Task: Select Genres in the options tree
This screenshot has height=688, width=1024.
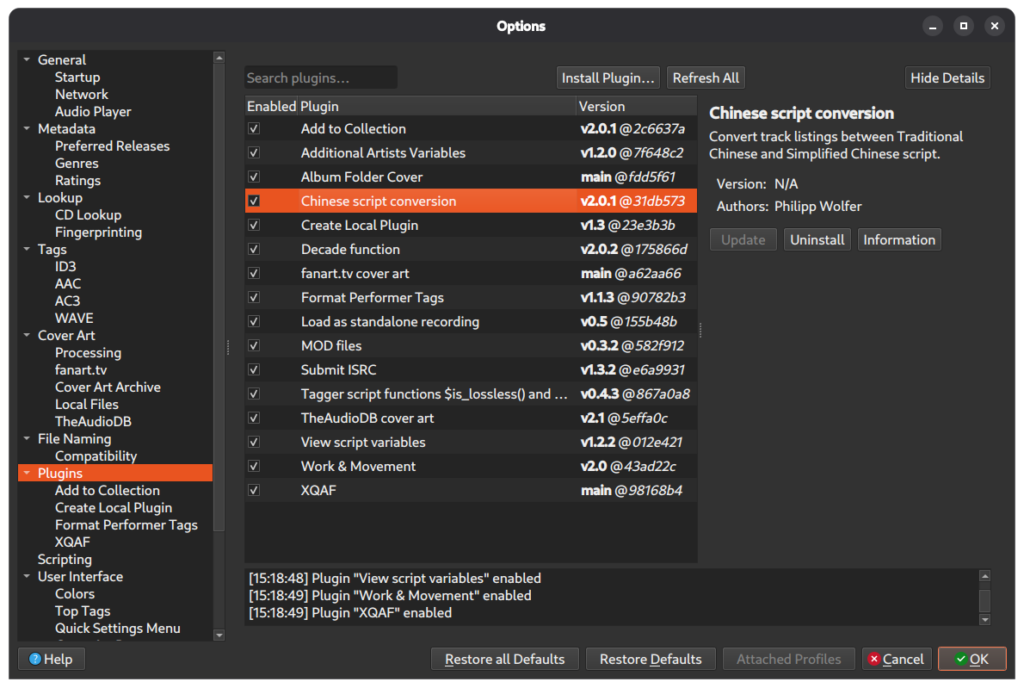Action: (76, 163)
